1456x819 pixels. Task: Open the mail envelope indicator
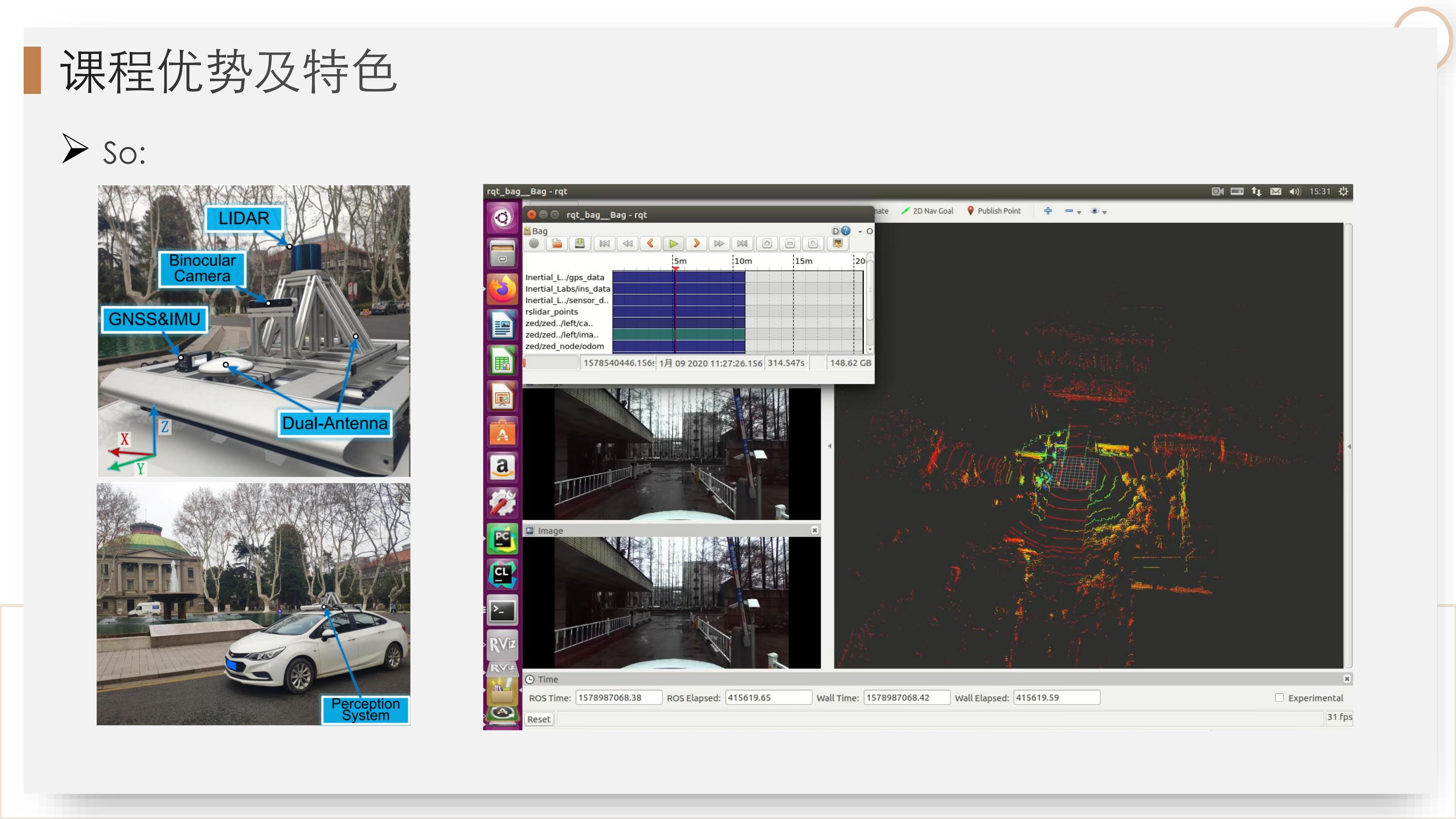click(1275, 192)
